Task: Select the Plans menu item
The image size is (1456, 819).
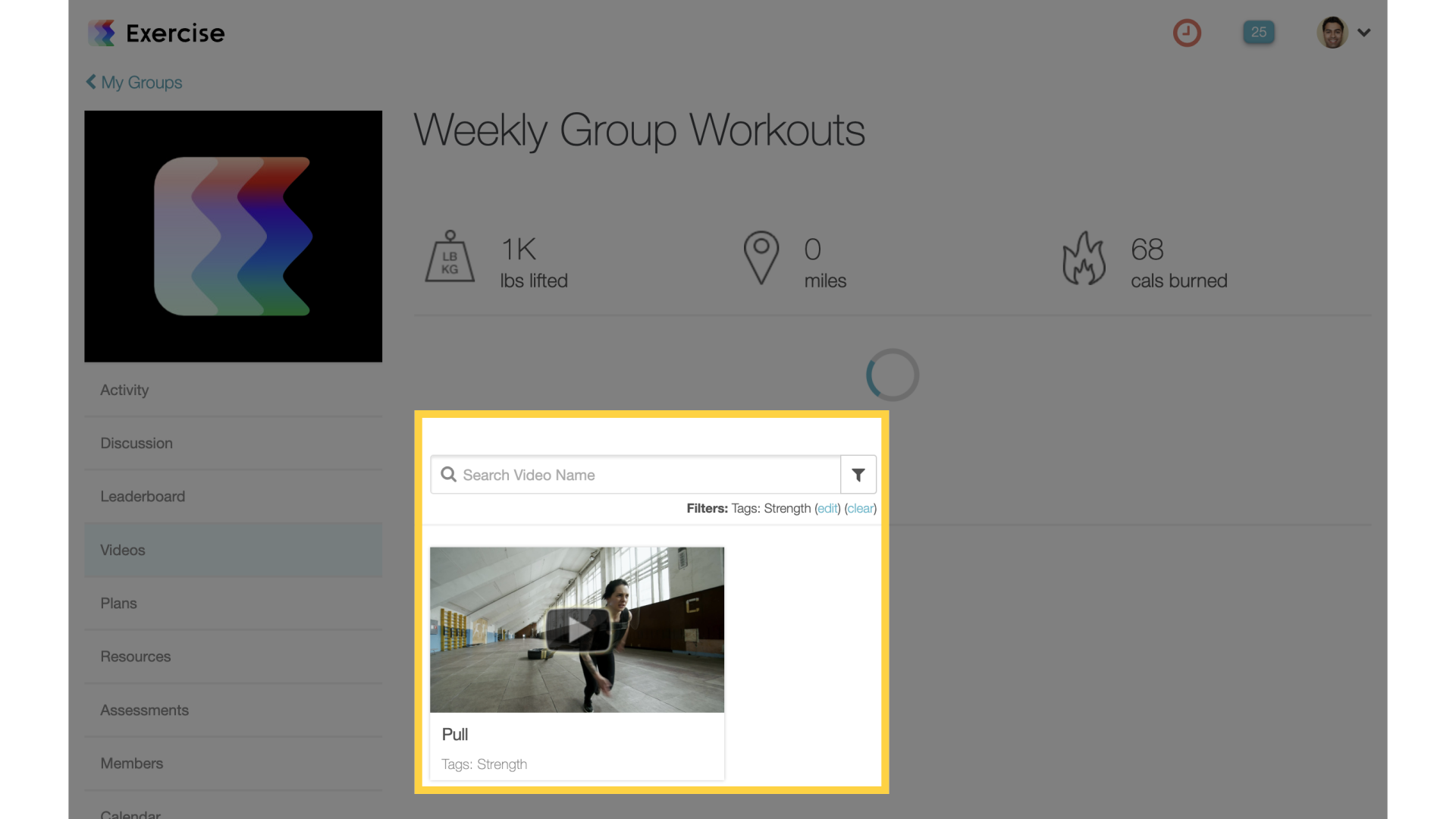Action: point(117,603)
